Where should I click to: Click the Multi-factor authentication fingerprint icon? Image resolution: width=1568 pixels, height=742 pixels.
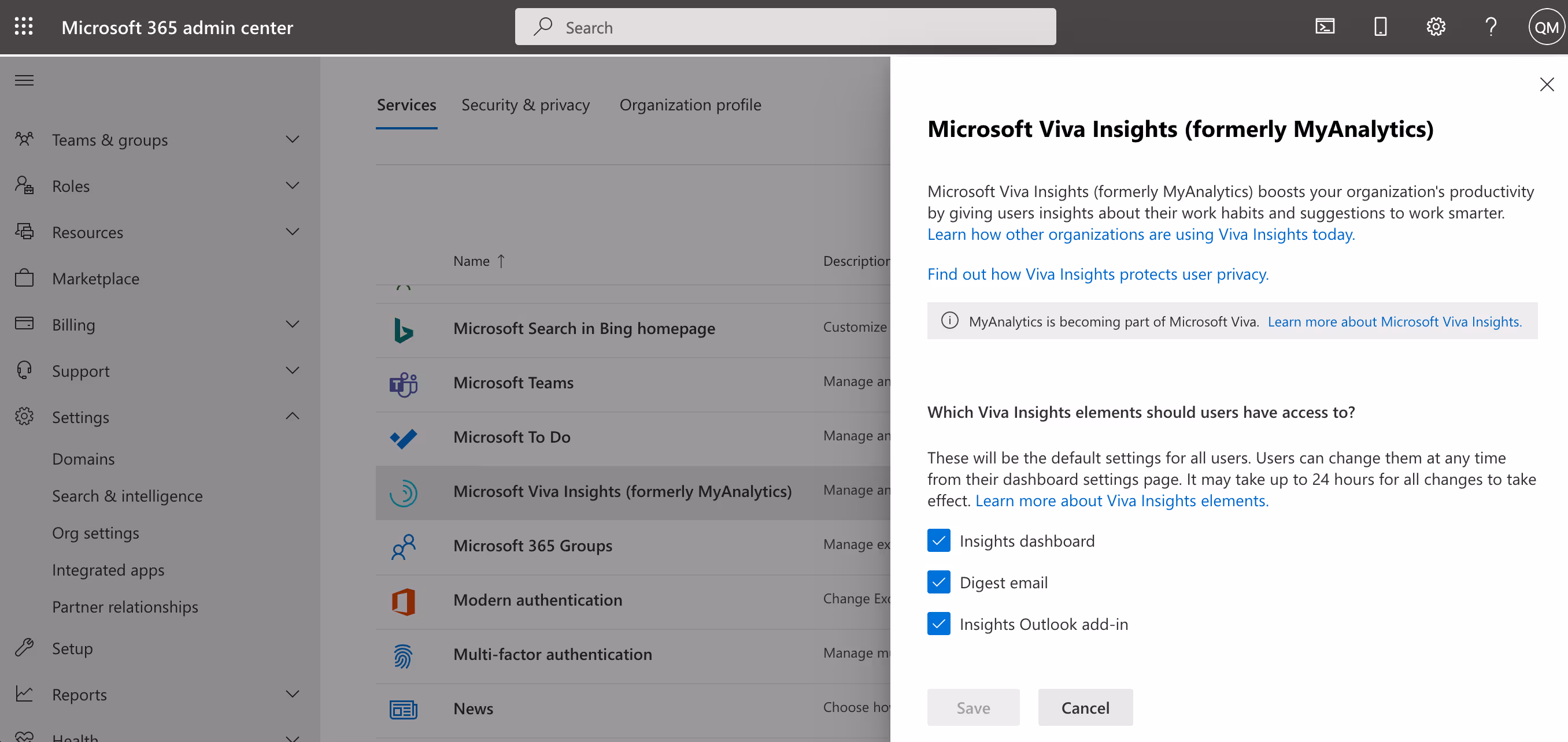(403, 656)
